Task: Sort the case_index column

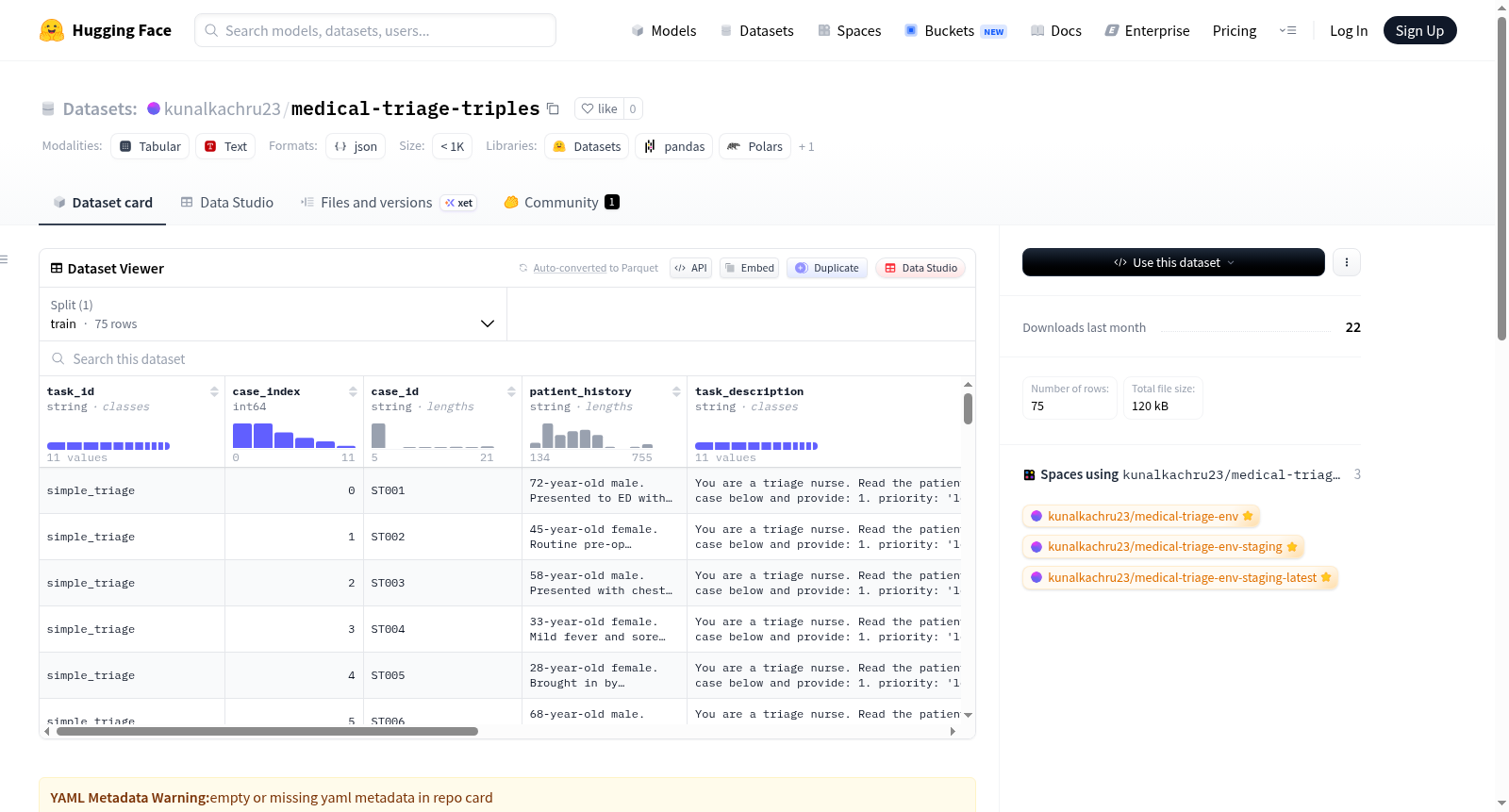Action: pos(353,391)
